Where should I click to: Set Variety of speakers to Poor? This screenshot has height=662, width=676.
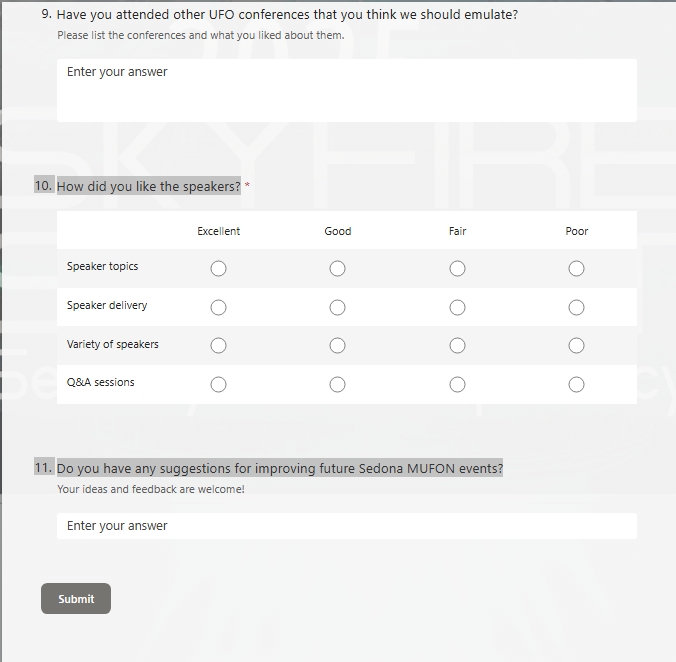(576, 345)
